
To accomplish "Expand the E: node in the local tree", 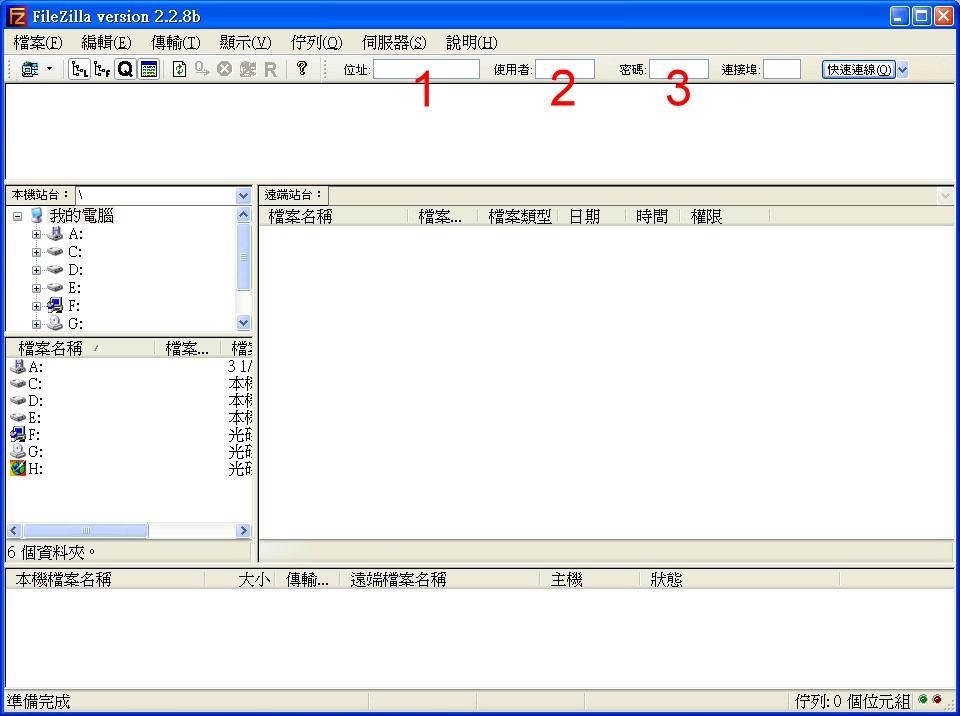I will pos(36,288).
